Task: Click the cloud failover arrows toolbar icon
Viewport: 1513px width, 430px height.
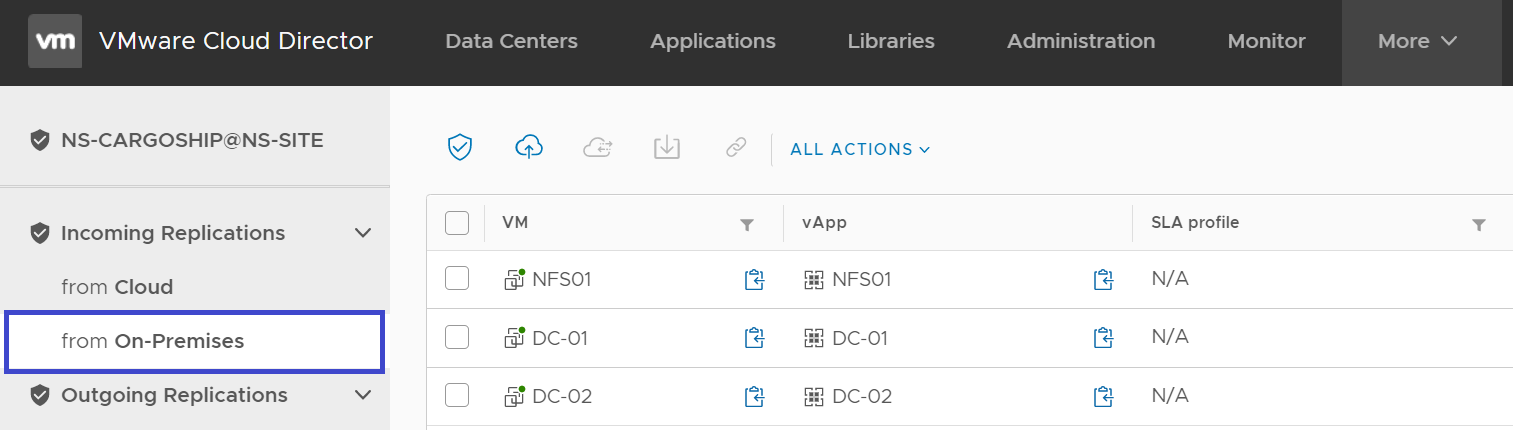Action: (x=598, y=147)
